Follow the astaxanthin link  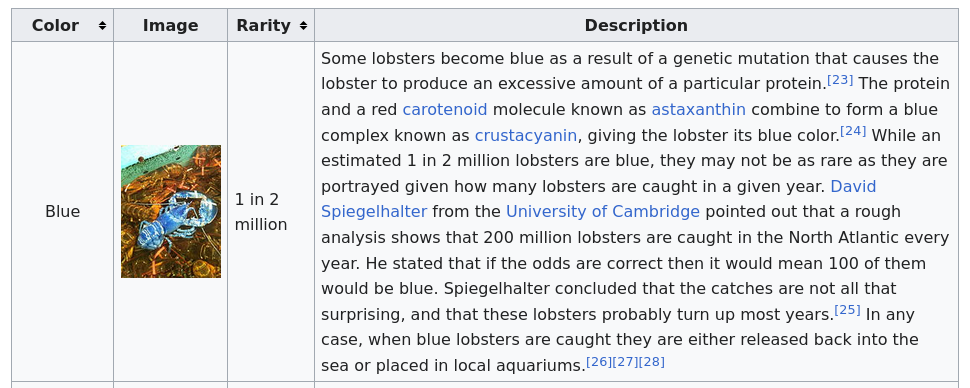tap(698, 110)
